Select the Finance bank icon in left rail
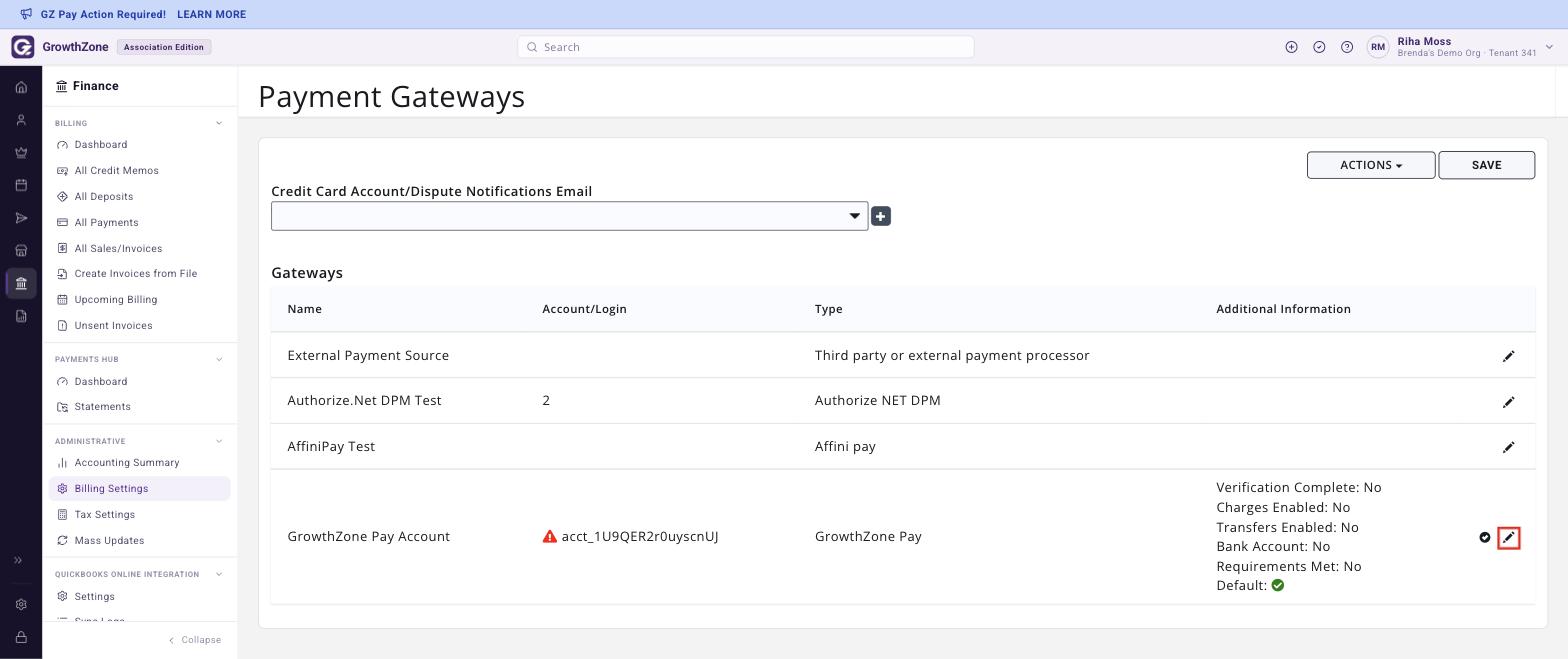The width and height of the screenshot is (1568, 659). pyautogui.click(x=21, y=283)
